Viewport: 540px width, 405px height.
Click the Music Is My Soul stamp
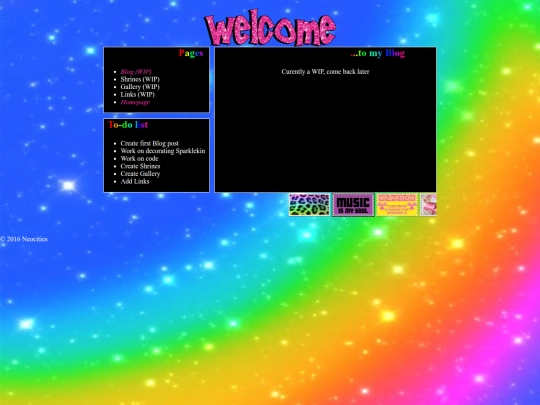click(353, 205)
